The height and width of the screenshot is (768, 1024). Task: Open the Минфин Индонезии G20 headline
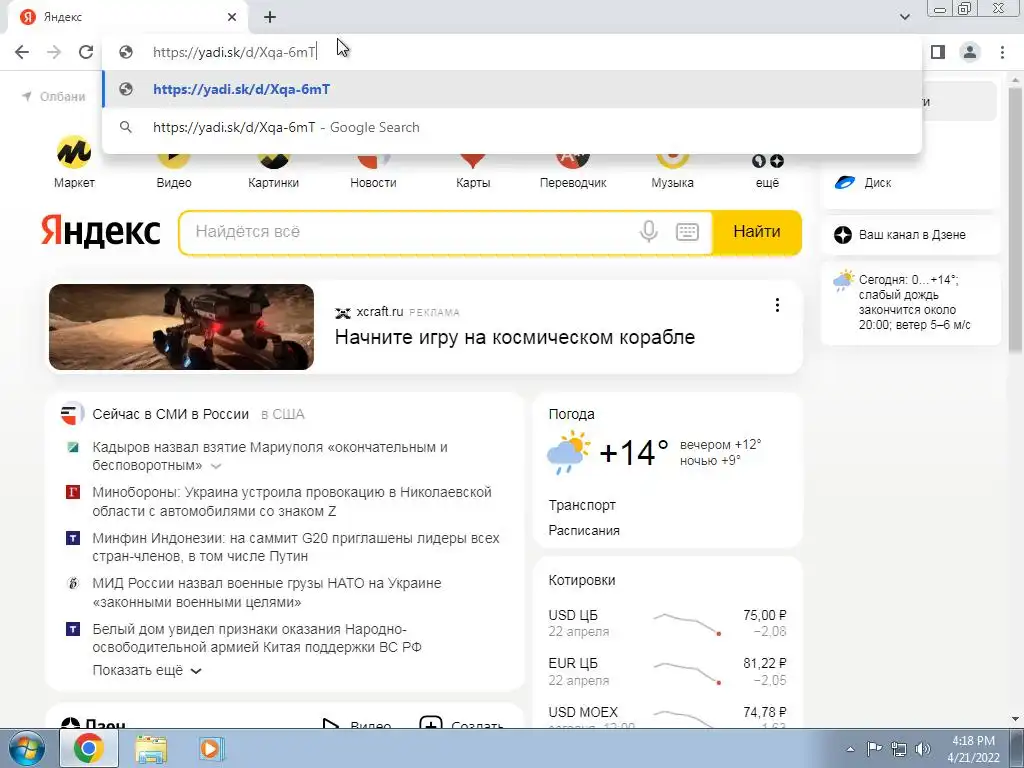295,547
